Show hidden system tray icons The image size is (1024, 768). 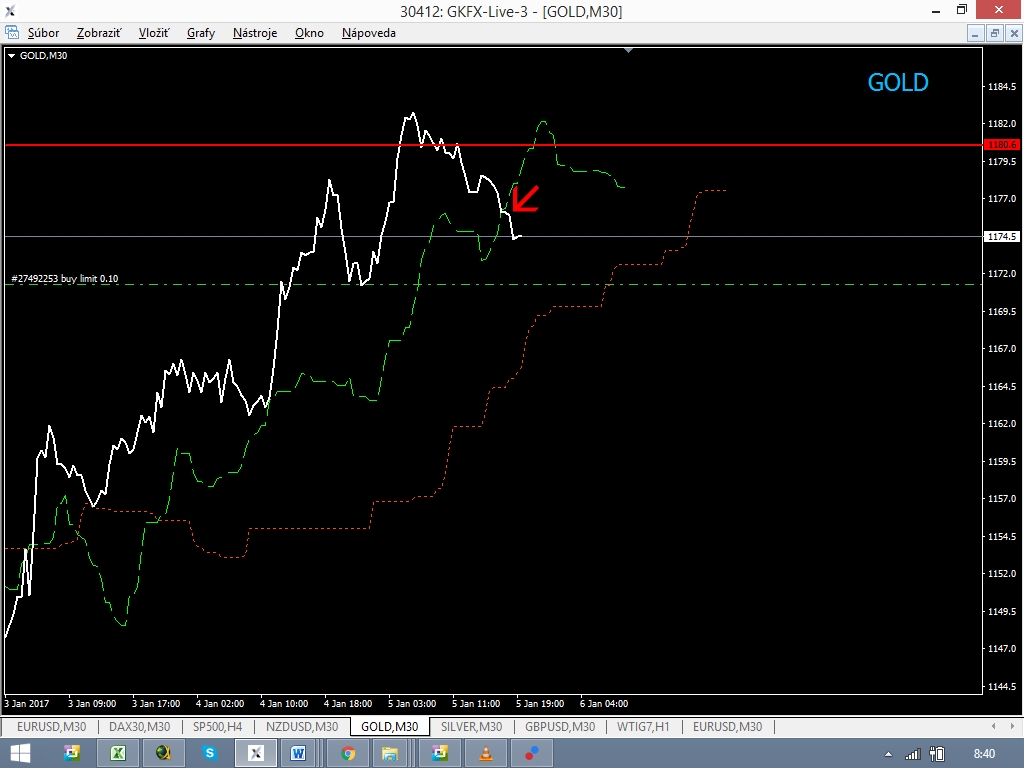888,755
